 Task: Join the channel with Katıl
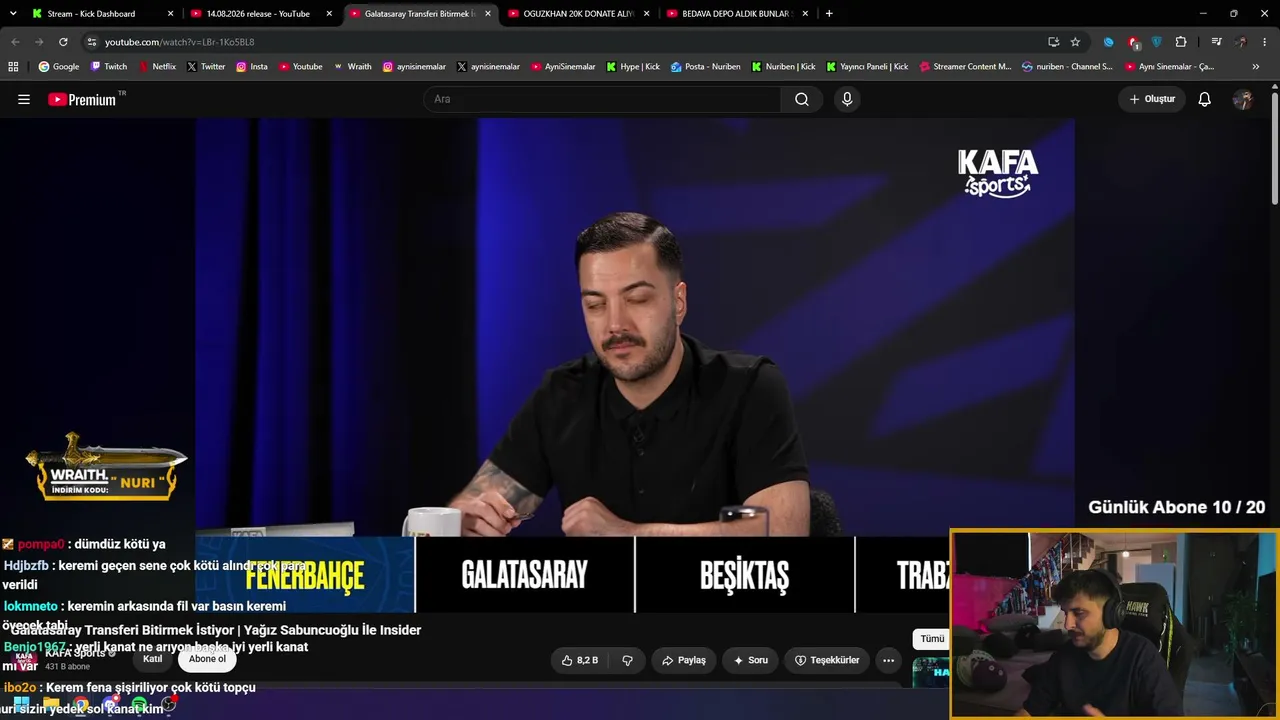(x=153, y=659)
